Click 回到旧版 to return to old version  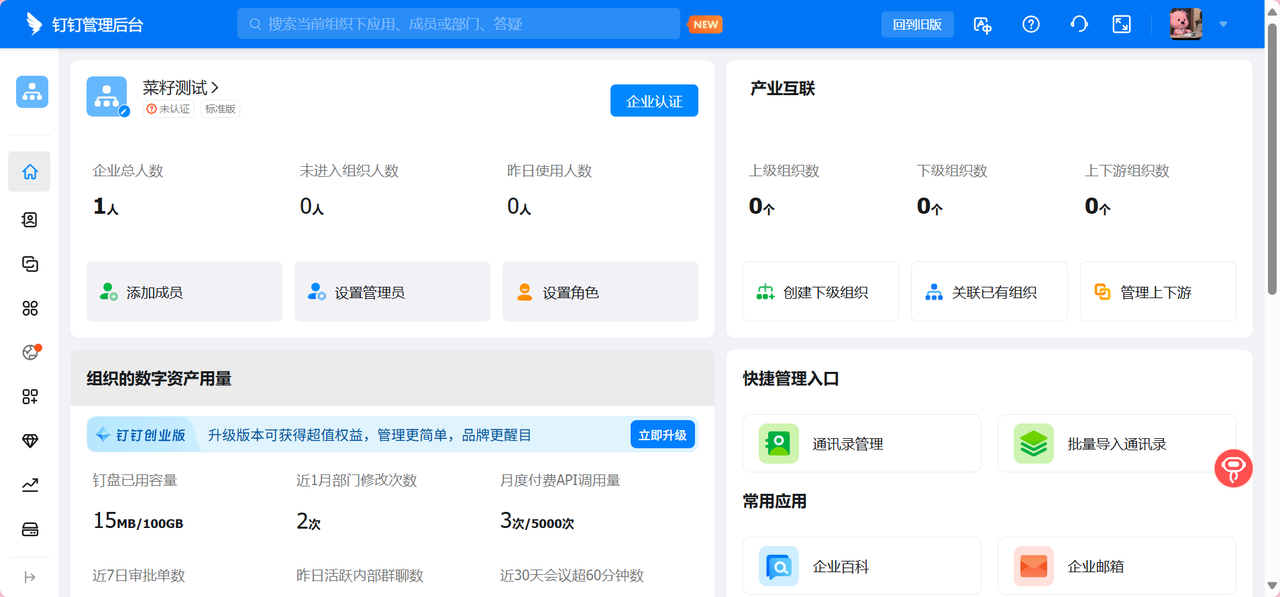[917, 24]
